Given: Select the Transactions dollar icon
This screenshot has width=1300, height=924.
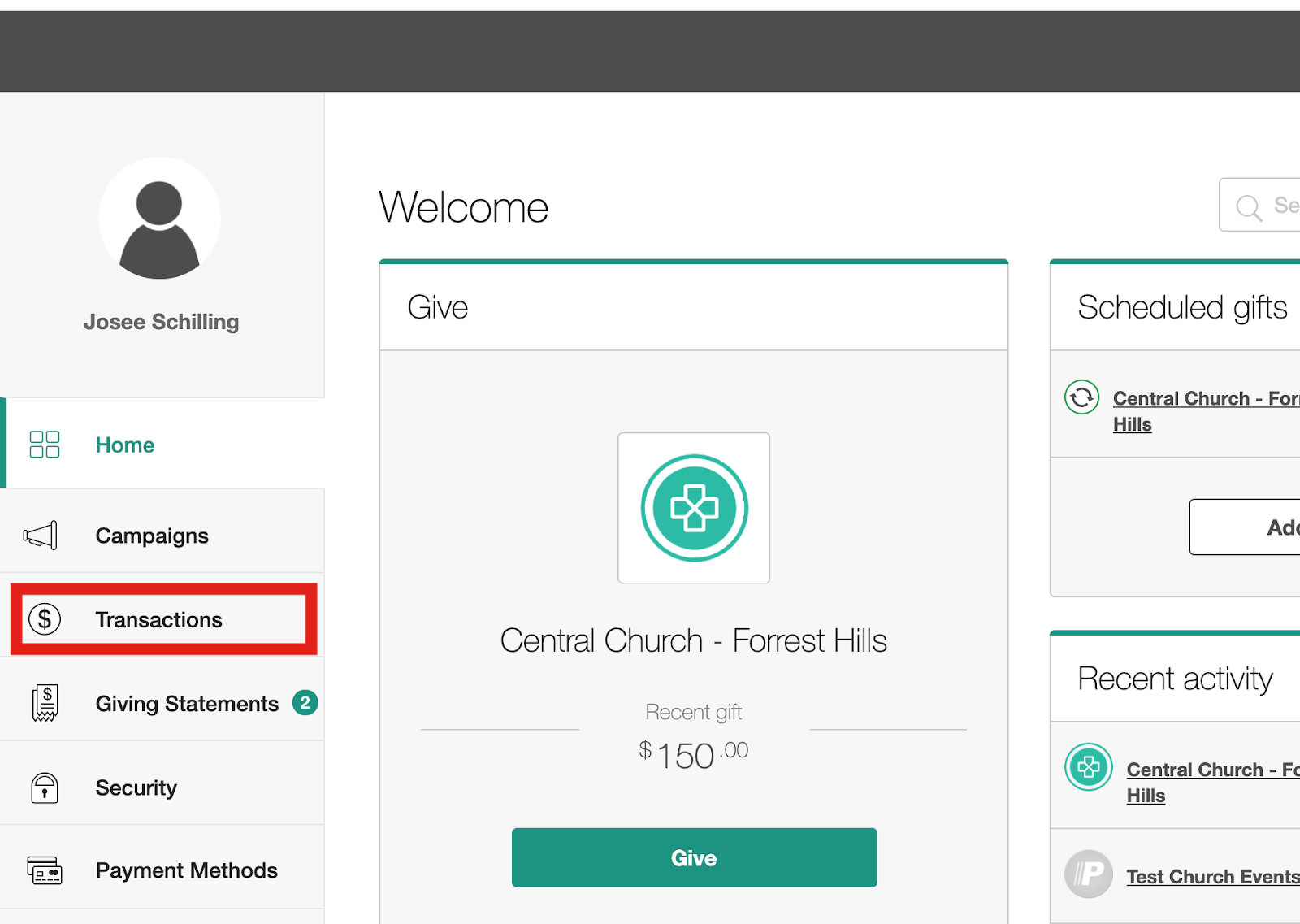Looking at the screenshot, I should [x=45, y=619].
